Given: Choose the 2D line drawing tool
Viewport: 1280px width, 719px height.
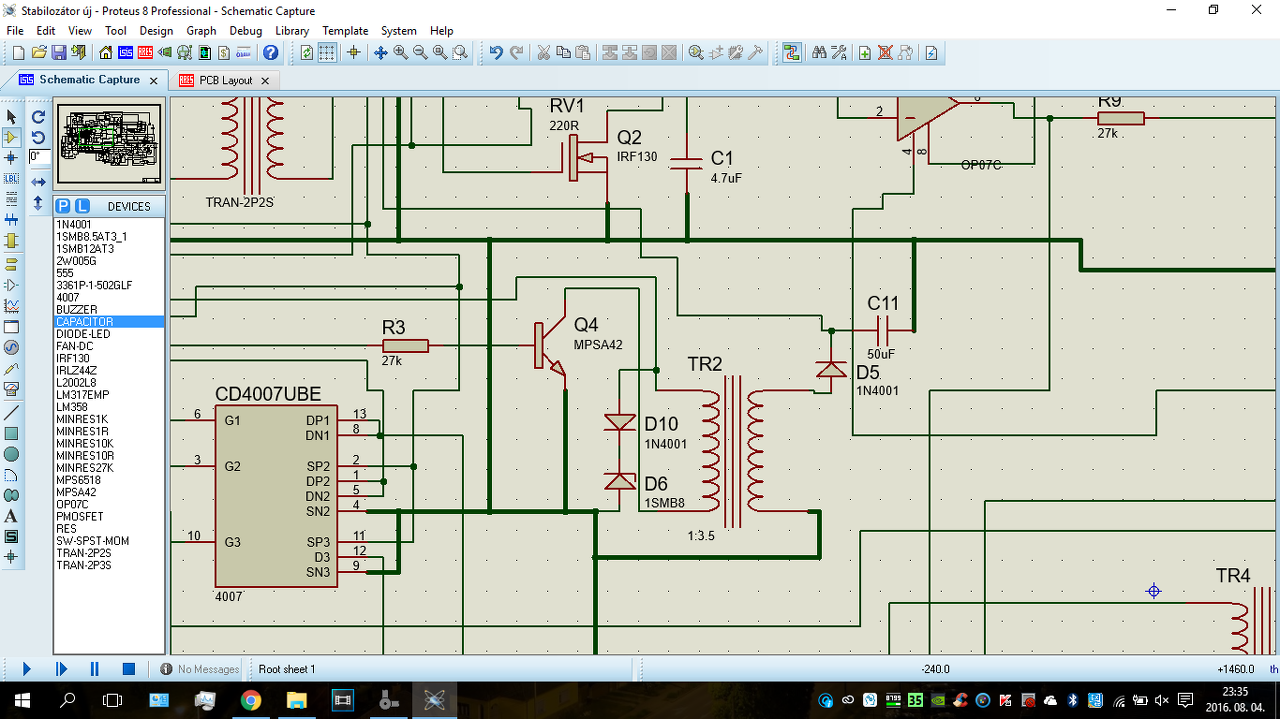Looking at the screenshot, I should pyautogui.click(x=11, y=412).
